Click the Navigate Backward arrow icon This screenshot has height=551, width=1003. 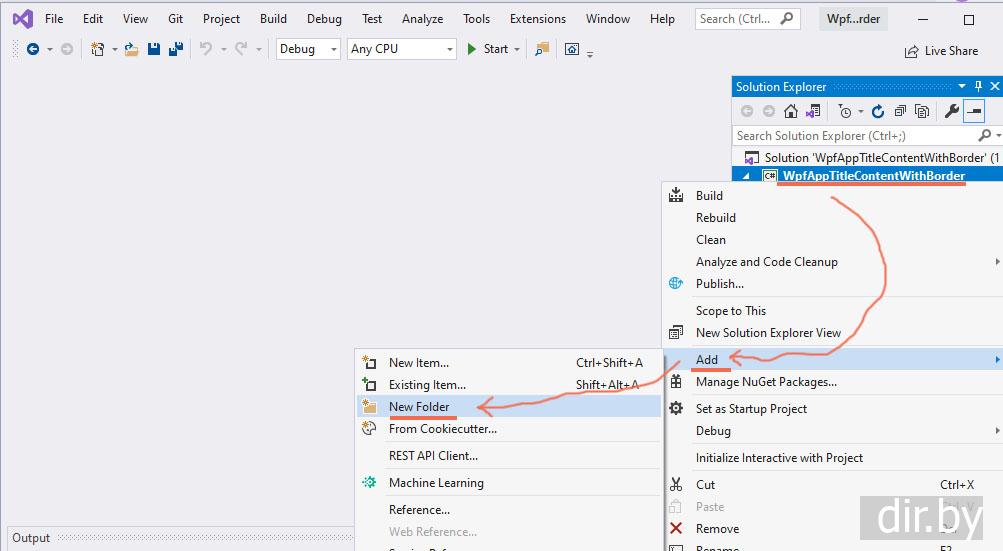[33, 49]
